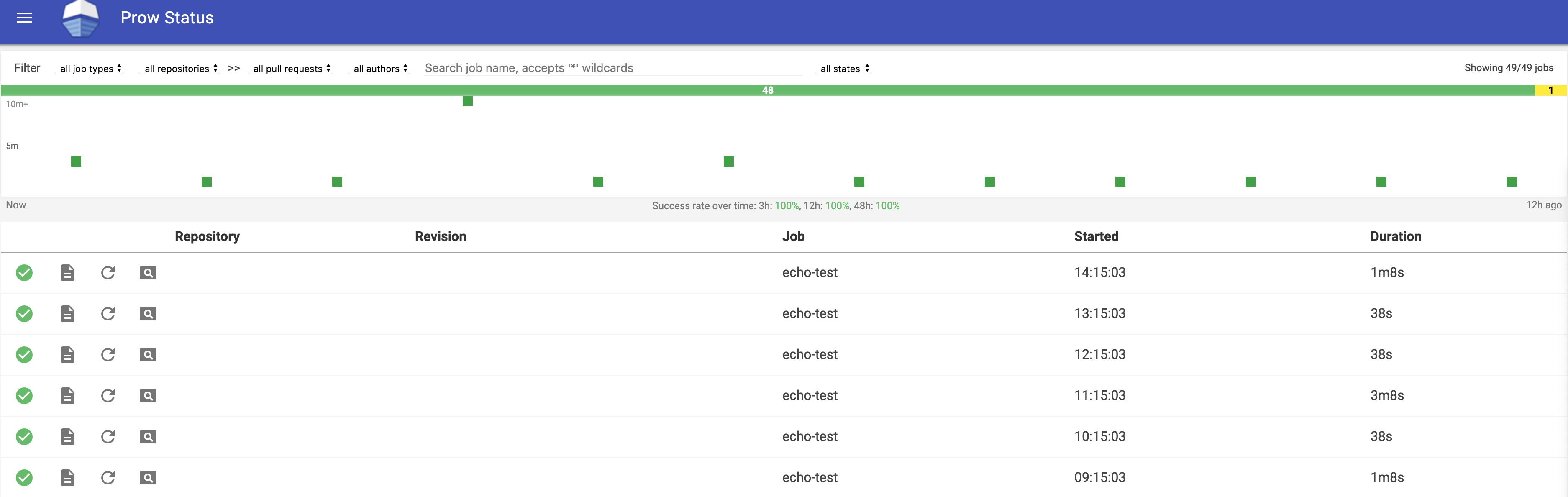The width and height of the screenshot is (1568, 497).
Task: Click the Revision column header
Action: point(441,237)
